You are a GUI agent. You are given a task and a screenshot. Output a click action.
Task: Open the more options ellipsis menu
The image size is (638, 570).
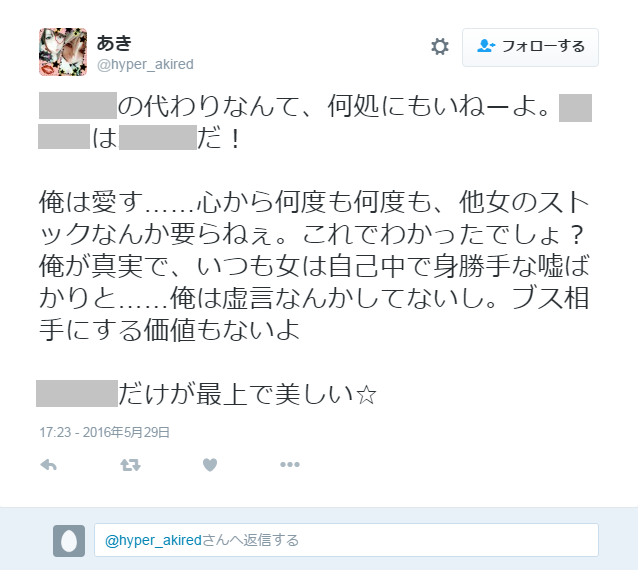tap(290, 465)
